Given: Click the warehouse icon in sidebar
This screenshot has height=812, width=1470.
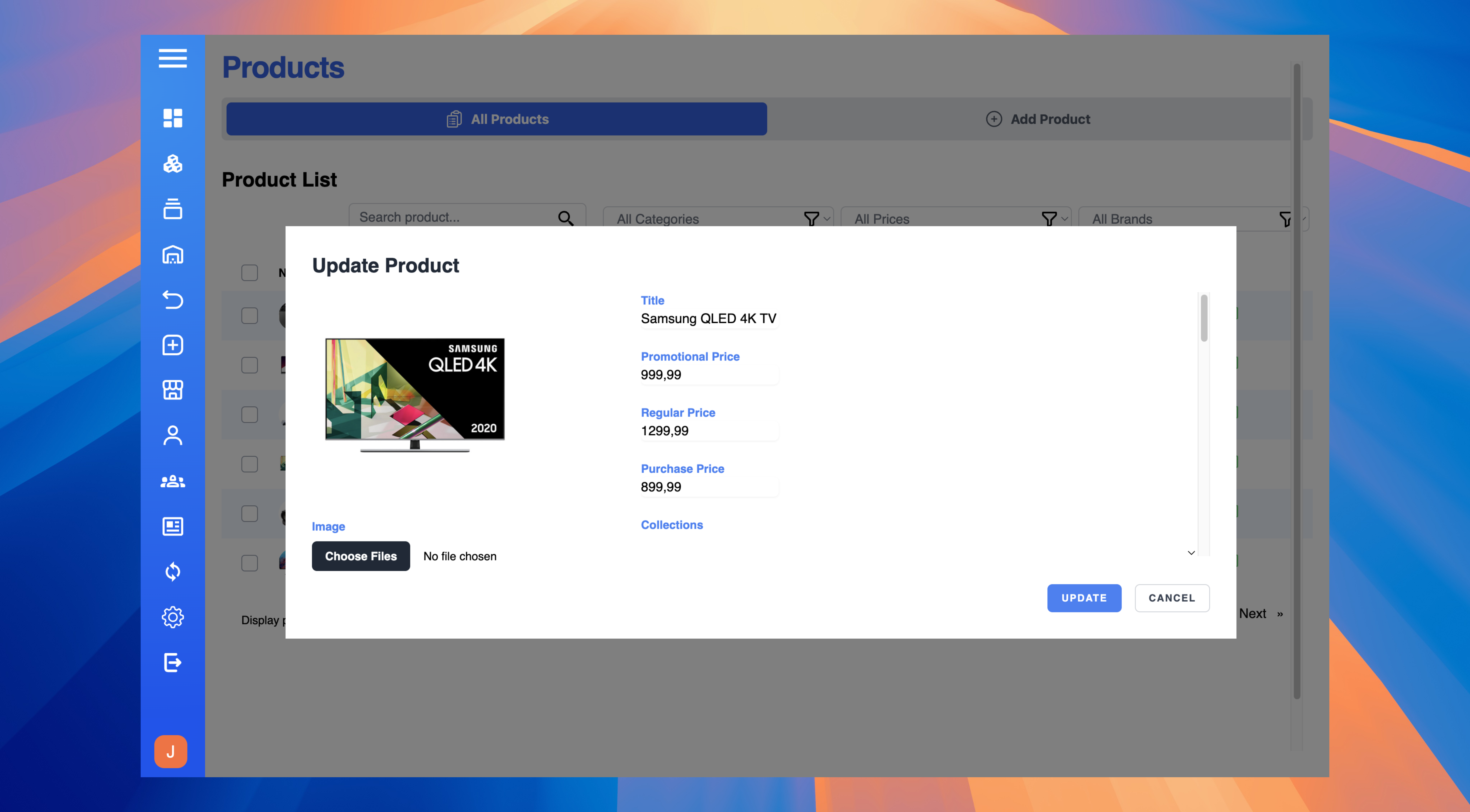Looking at the screenshot, I should pyautogui.click(x=172, y=254).
